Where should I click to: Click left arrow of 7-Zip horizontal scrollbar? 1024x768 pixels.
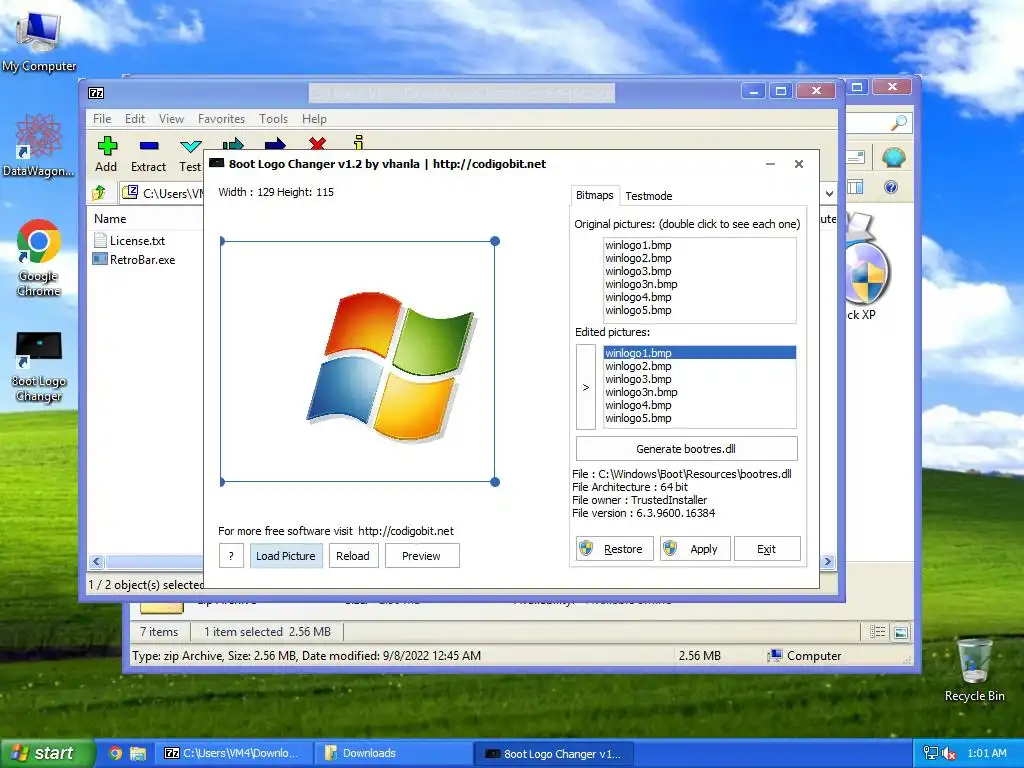click(97, 562)
